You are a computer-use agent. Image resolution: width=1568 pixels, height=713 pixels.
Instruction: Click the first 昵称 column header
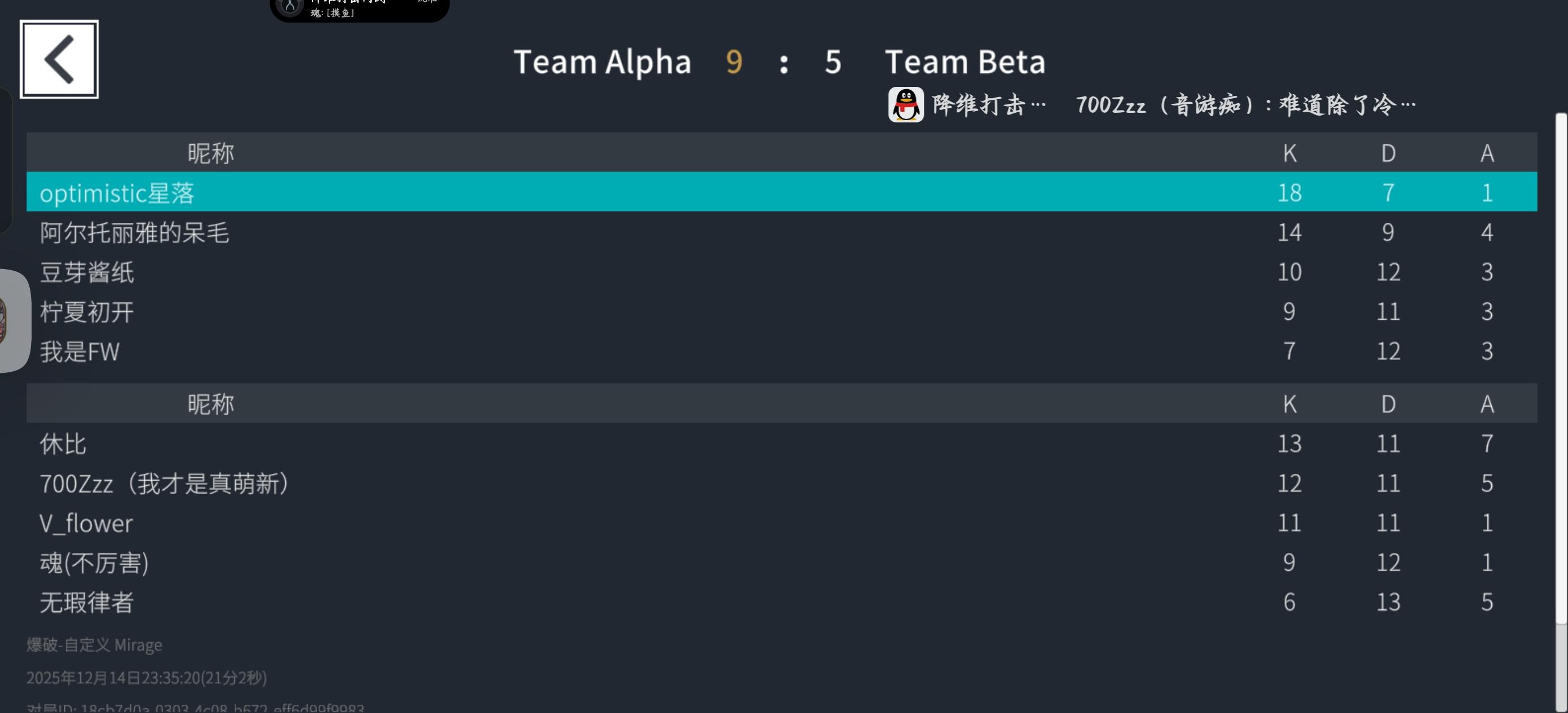(210, 153)
